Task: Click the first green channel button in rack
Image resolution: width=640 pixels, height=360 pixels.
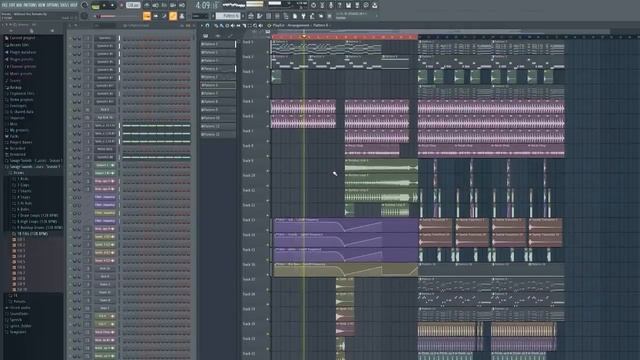Action: click(x=105, y=165)
